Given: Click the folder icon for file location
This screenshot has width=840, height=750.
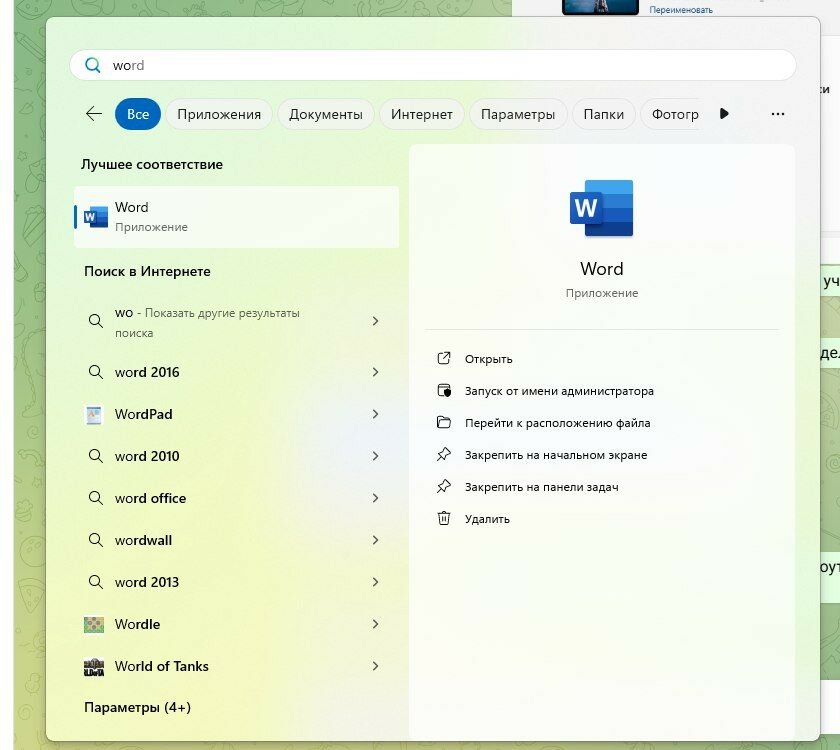Looking at the screenshot, I should [444, 422].
